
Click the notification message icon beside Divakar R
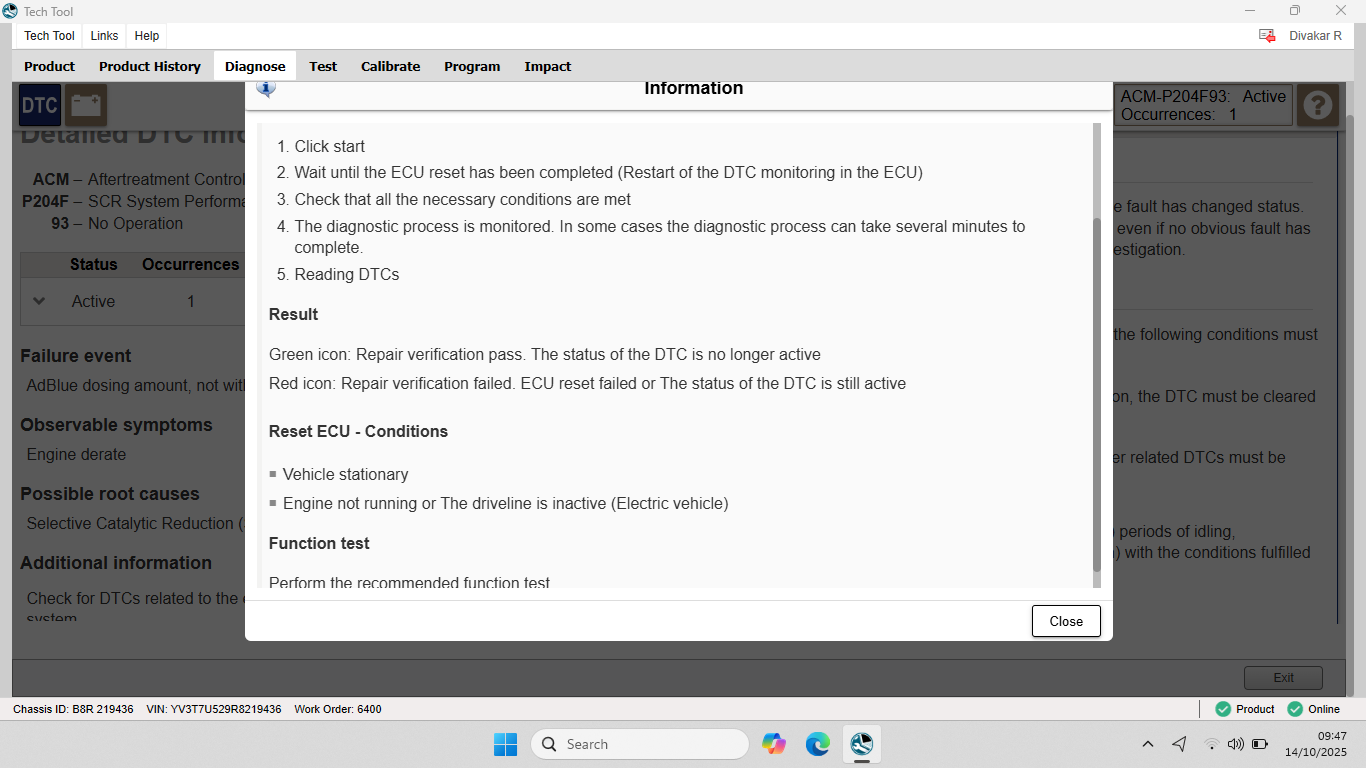pos(1267,36)
